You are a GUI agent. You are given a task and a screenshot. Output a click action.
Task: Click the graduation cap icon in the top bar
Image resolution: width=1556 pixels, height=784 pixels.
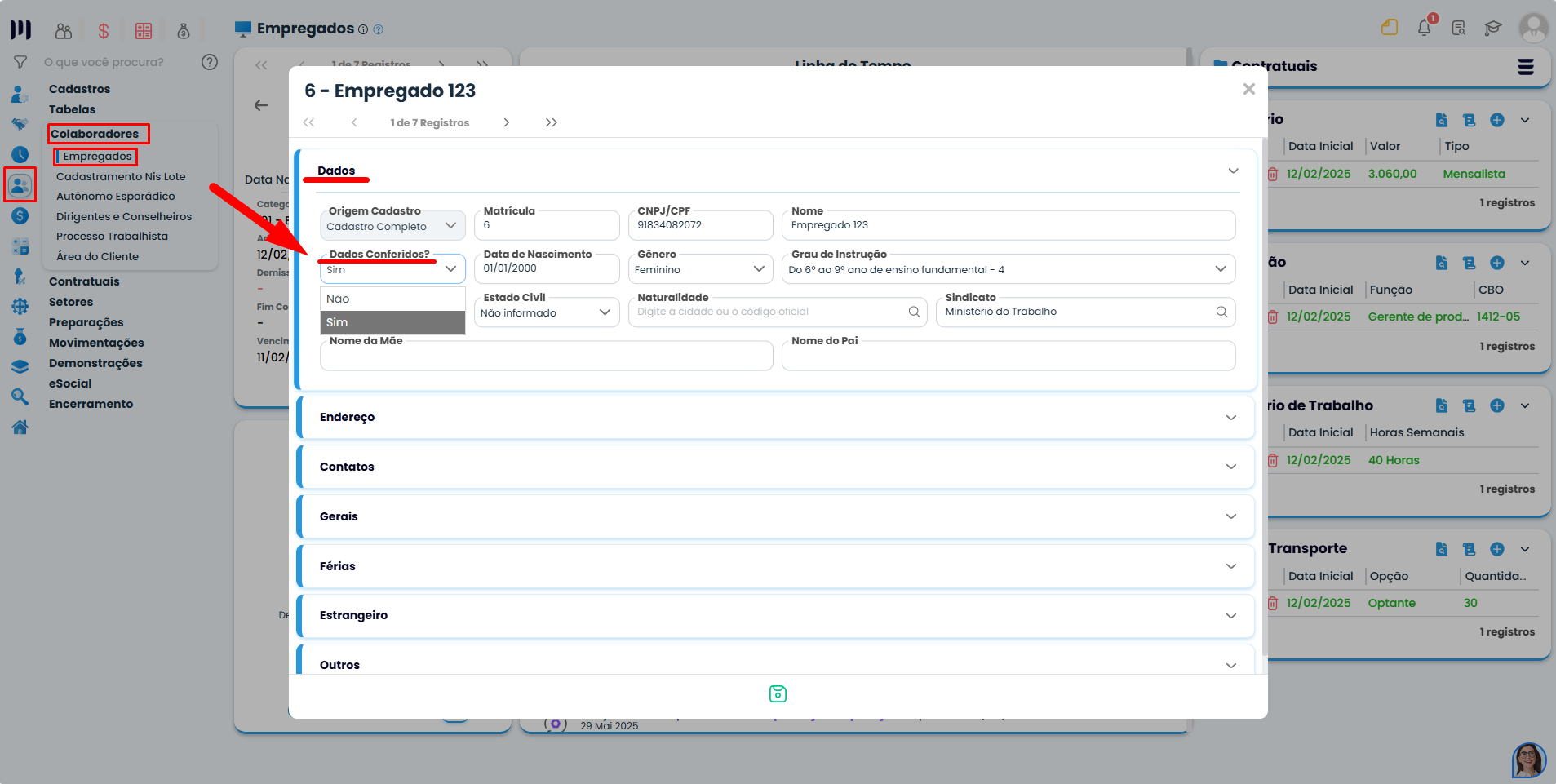pyautogui.click(x=1493, y=29)
